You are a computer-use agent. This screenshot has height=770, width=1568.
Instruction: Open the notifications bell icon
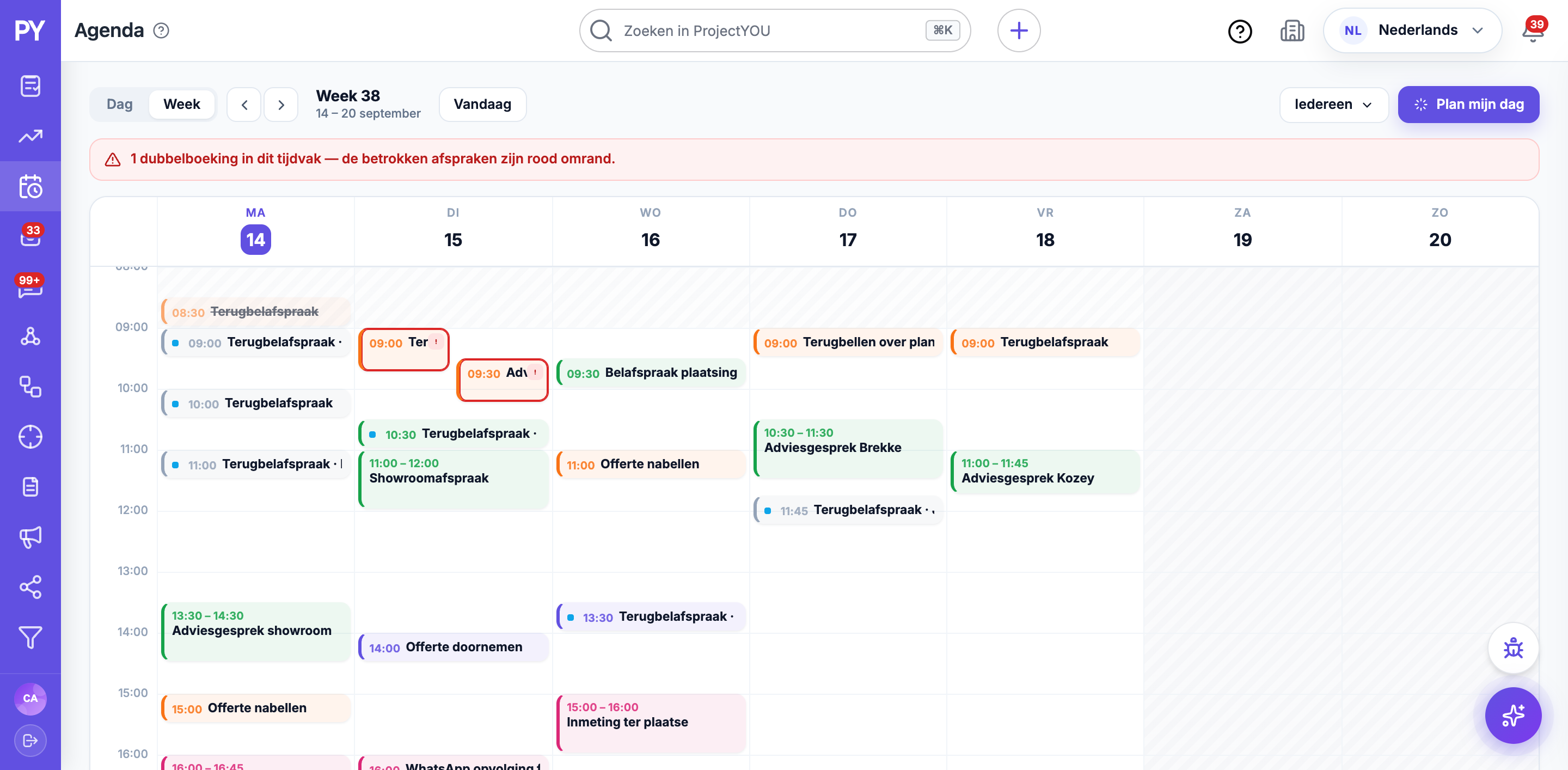pos(1532,30)
